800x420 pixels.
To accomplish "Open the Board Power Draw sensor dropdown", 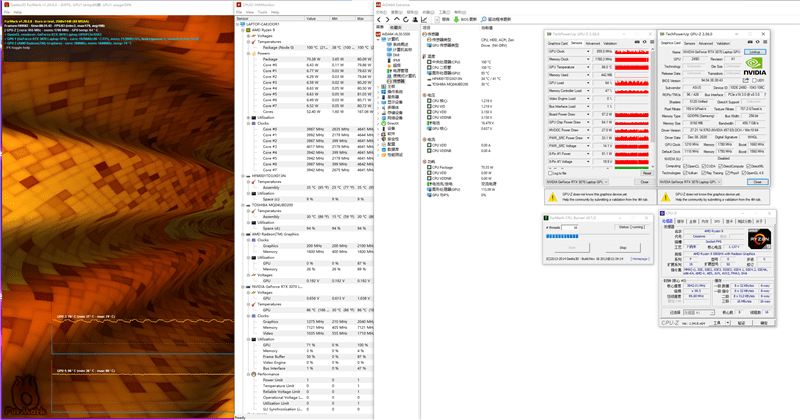I will click(x=588, y=114).
